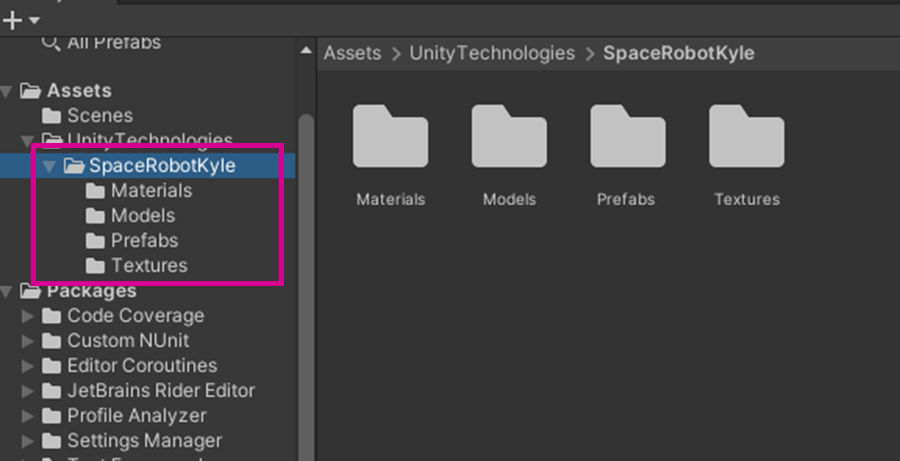Expand the JetBrains Rider Editor package arrow

coord(28,391)
